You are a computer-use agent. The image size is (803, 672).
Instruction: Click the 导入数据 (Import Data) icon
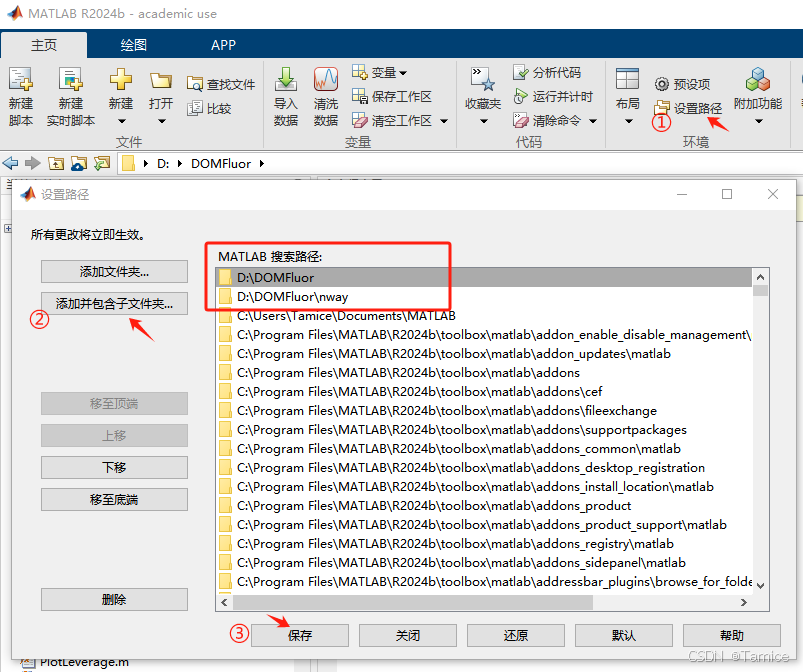286,80
